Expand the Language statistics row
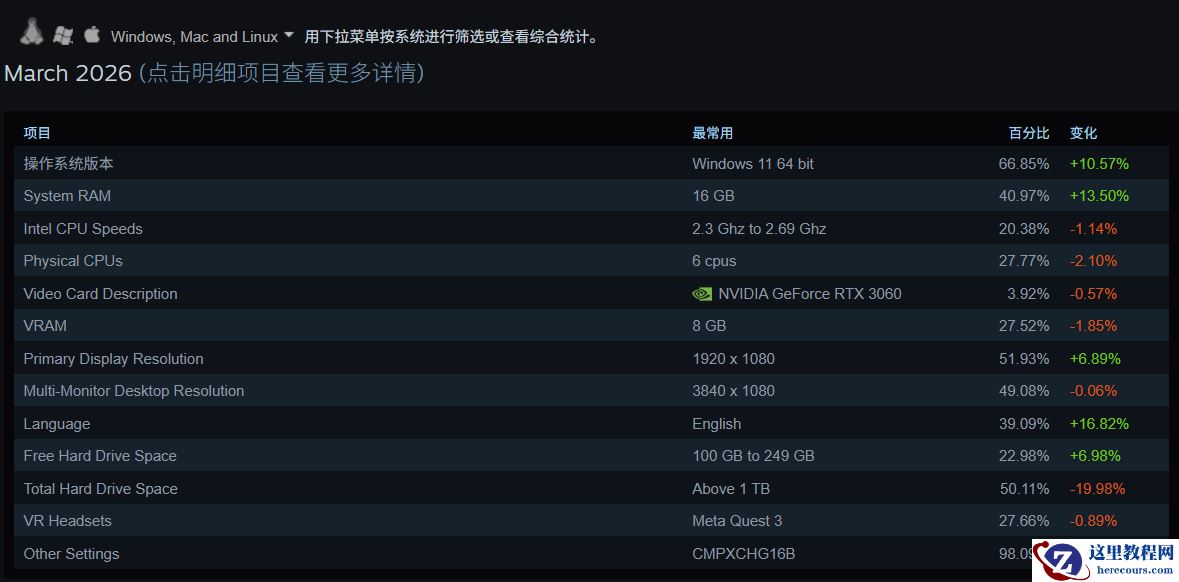Viewport: 1179px width, 582px height. pyautogui.click(x=56, y=423)
